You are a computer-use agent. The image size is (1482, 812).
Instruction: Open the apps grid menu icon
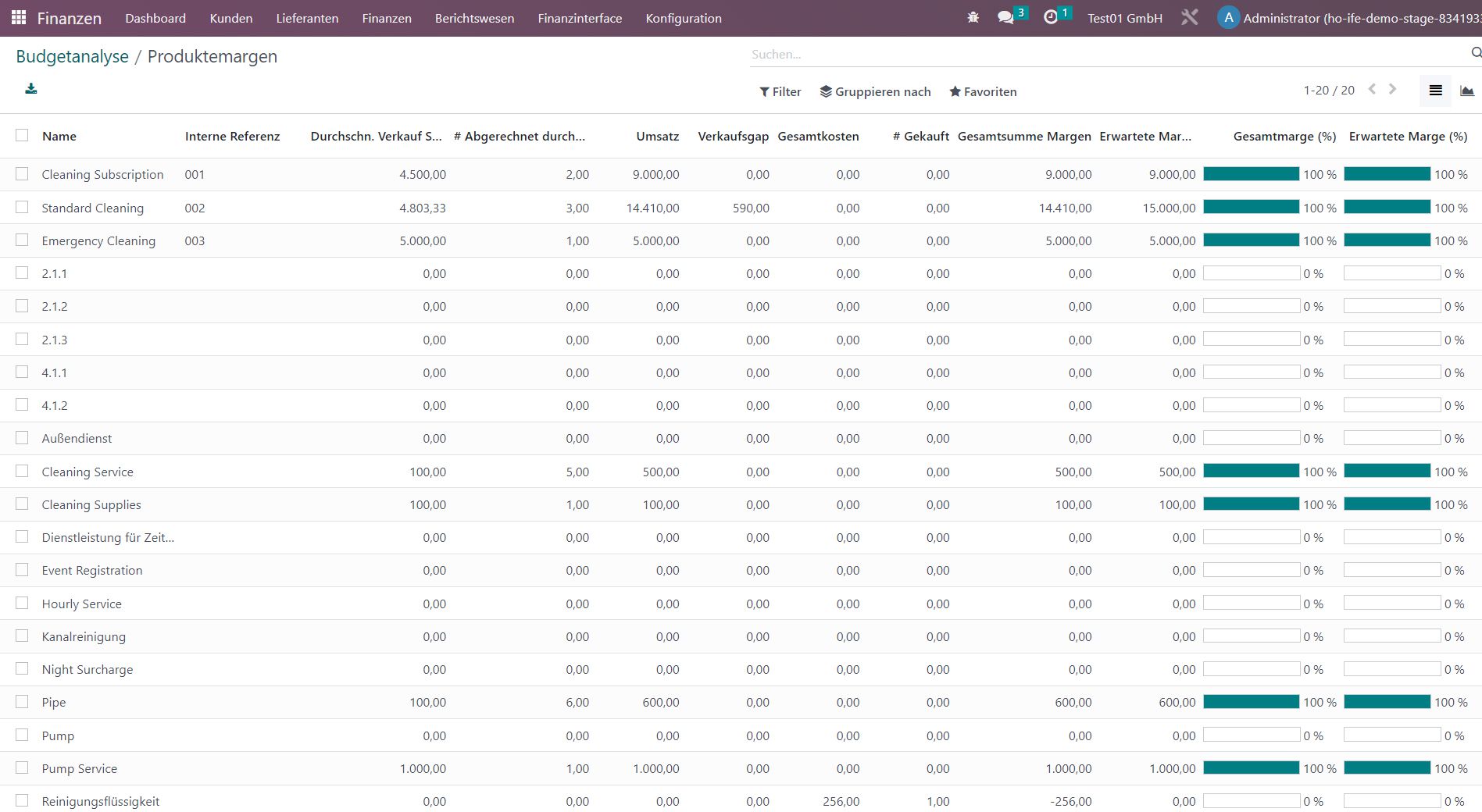[x=19, y=17]
